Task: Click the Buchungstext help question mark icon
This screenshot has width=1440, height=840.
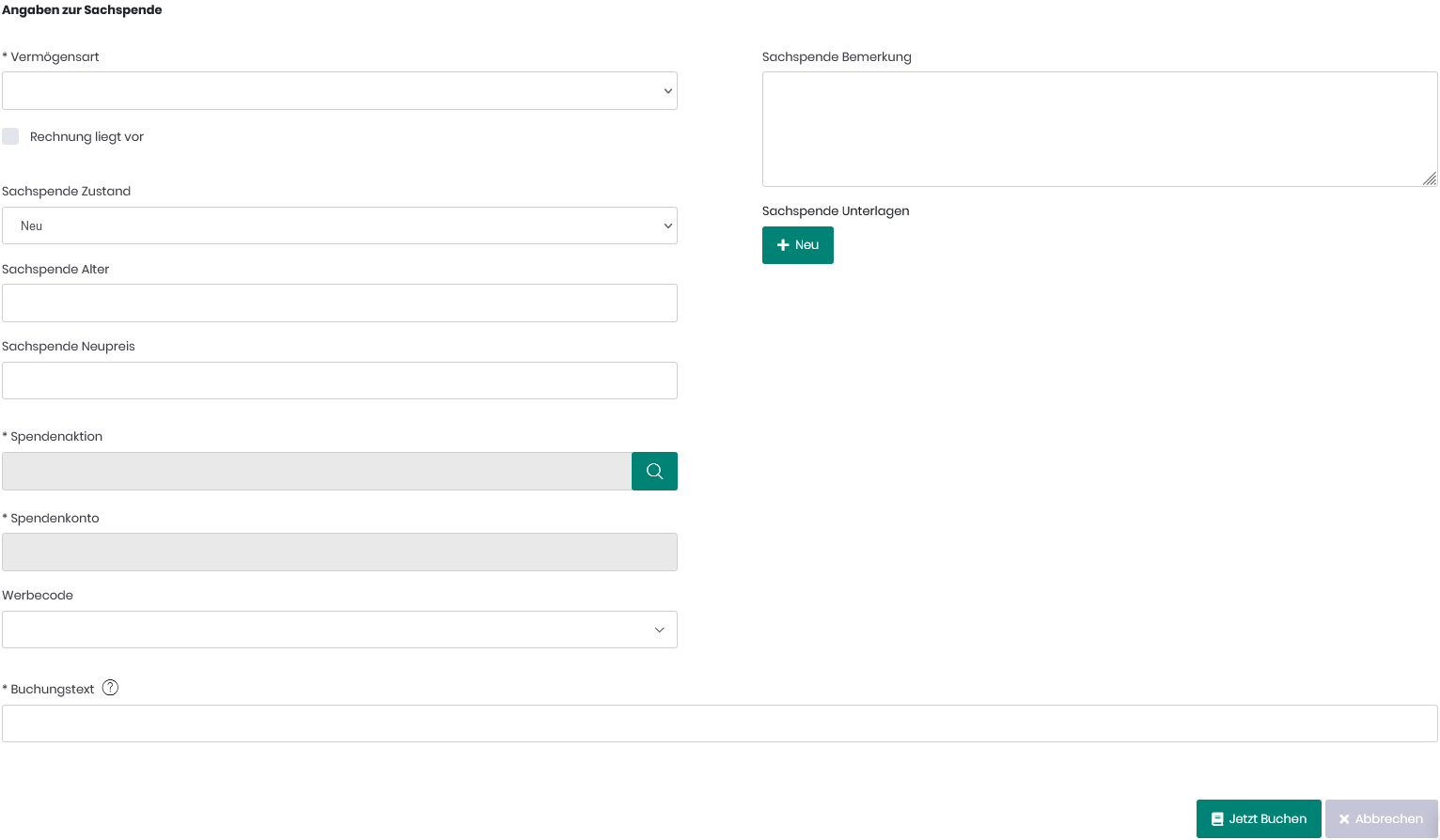Action: pyautogui.click(x=110, y=688)
